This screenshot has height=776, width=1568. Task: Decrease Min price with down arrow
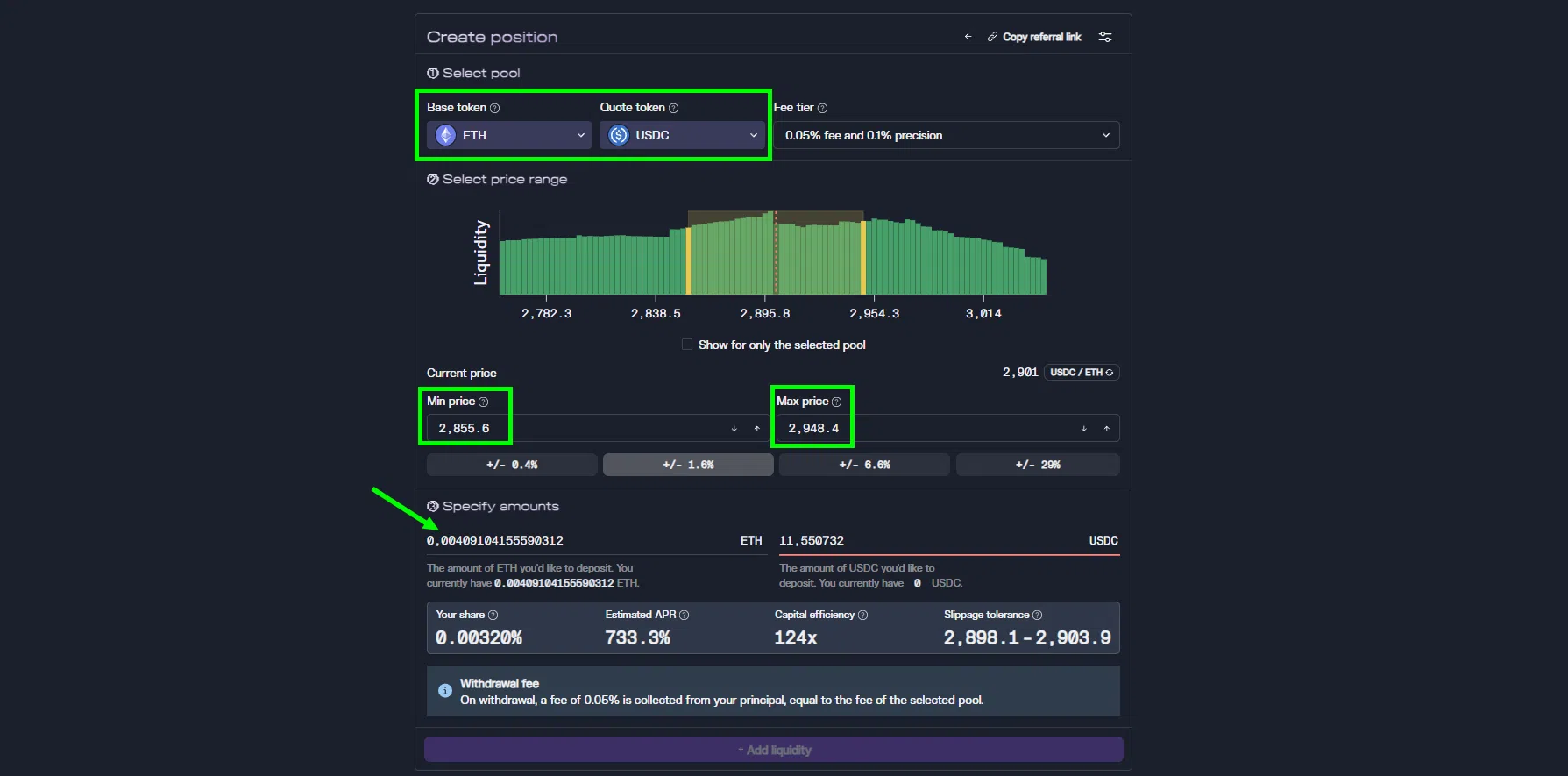pos(734,429)
